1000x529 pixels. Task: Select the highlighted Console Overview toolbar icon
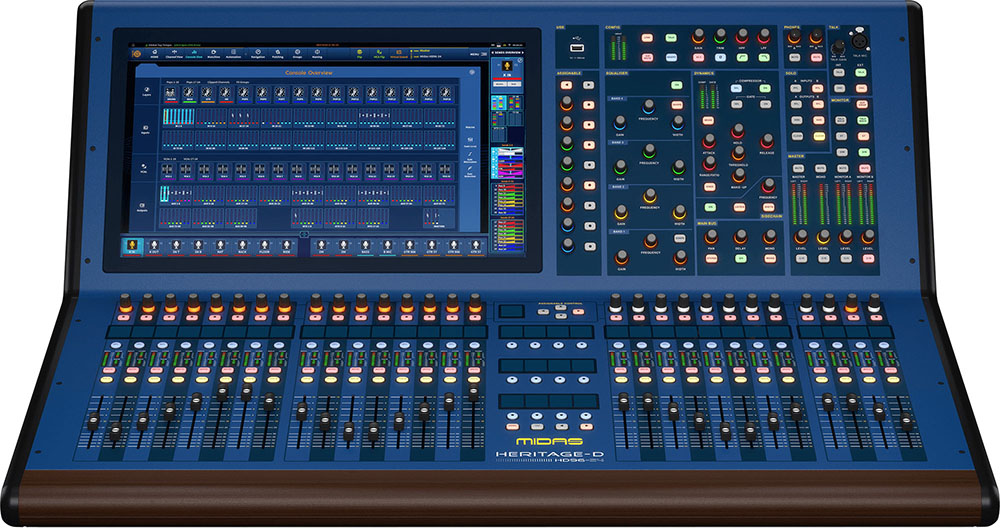(x=194, y=53)
